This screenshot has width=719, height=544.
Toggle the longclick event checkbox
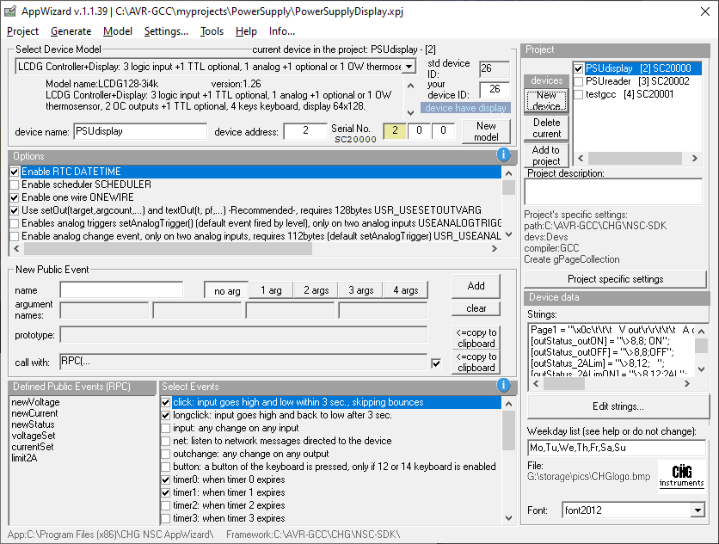166,415
